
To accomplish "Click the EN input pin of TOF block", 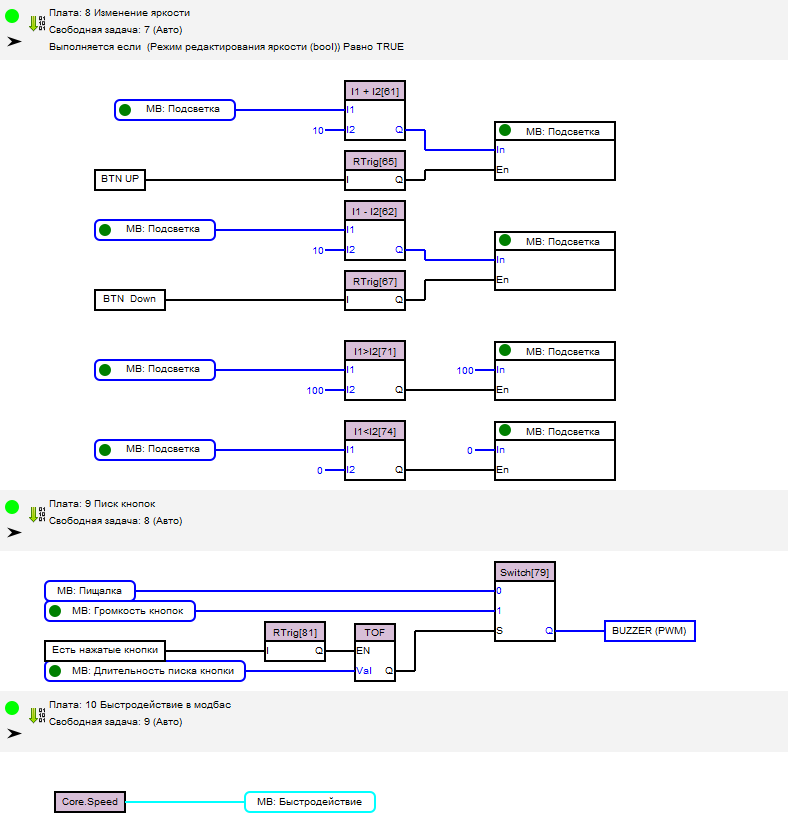I will coord(363,651).
